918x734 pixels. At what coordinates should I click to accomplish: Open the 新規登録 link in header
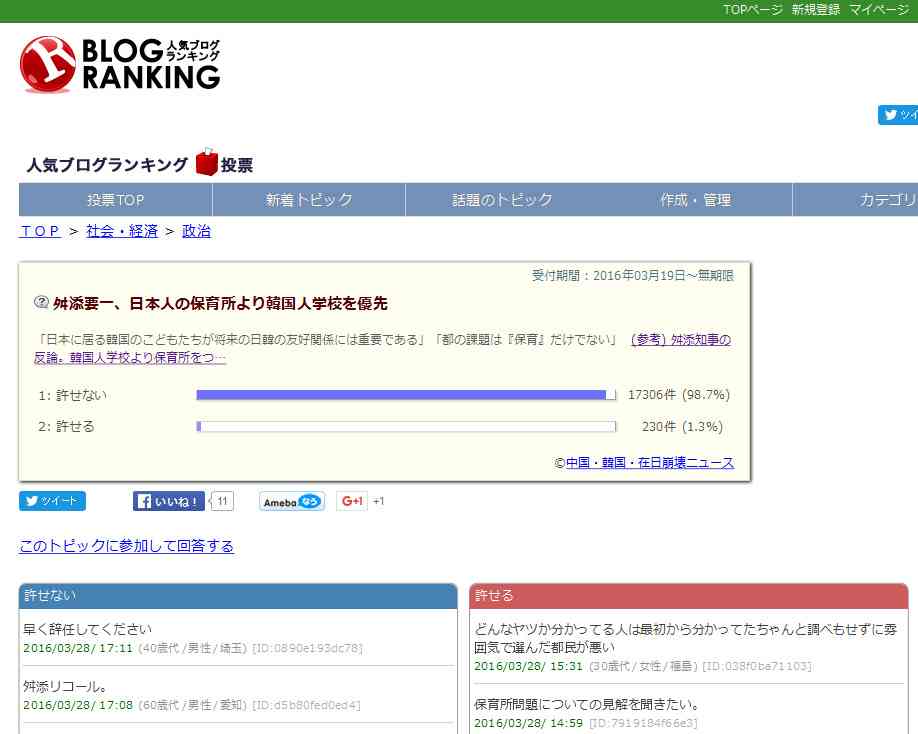[816, 10]
